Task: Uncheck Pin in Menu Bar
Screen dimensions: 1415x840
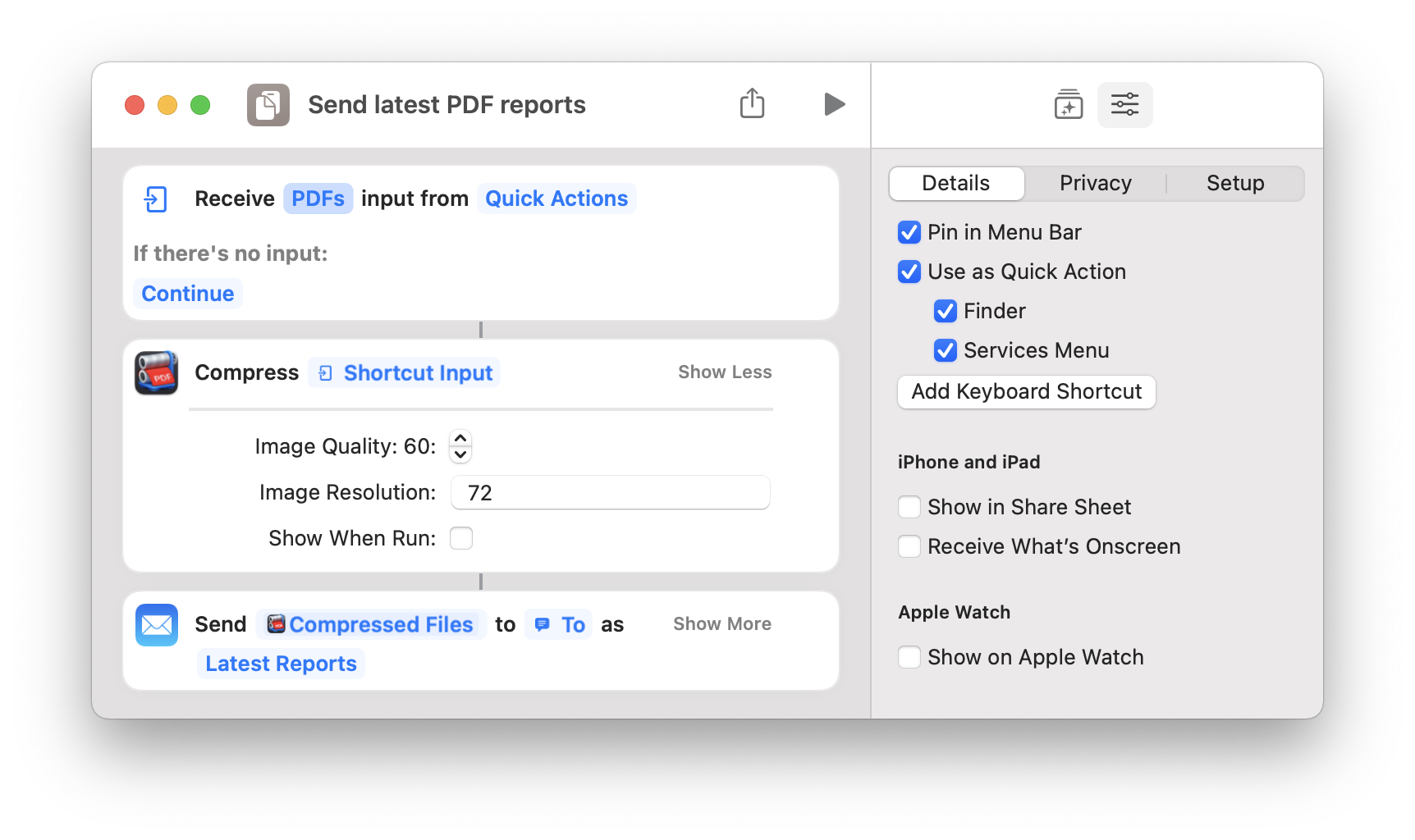Action: 909,233
